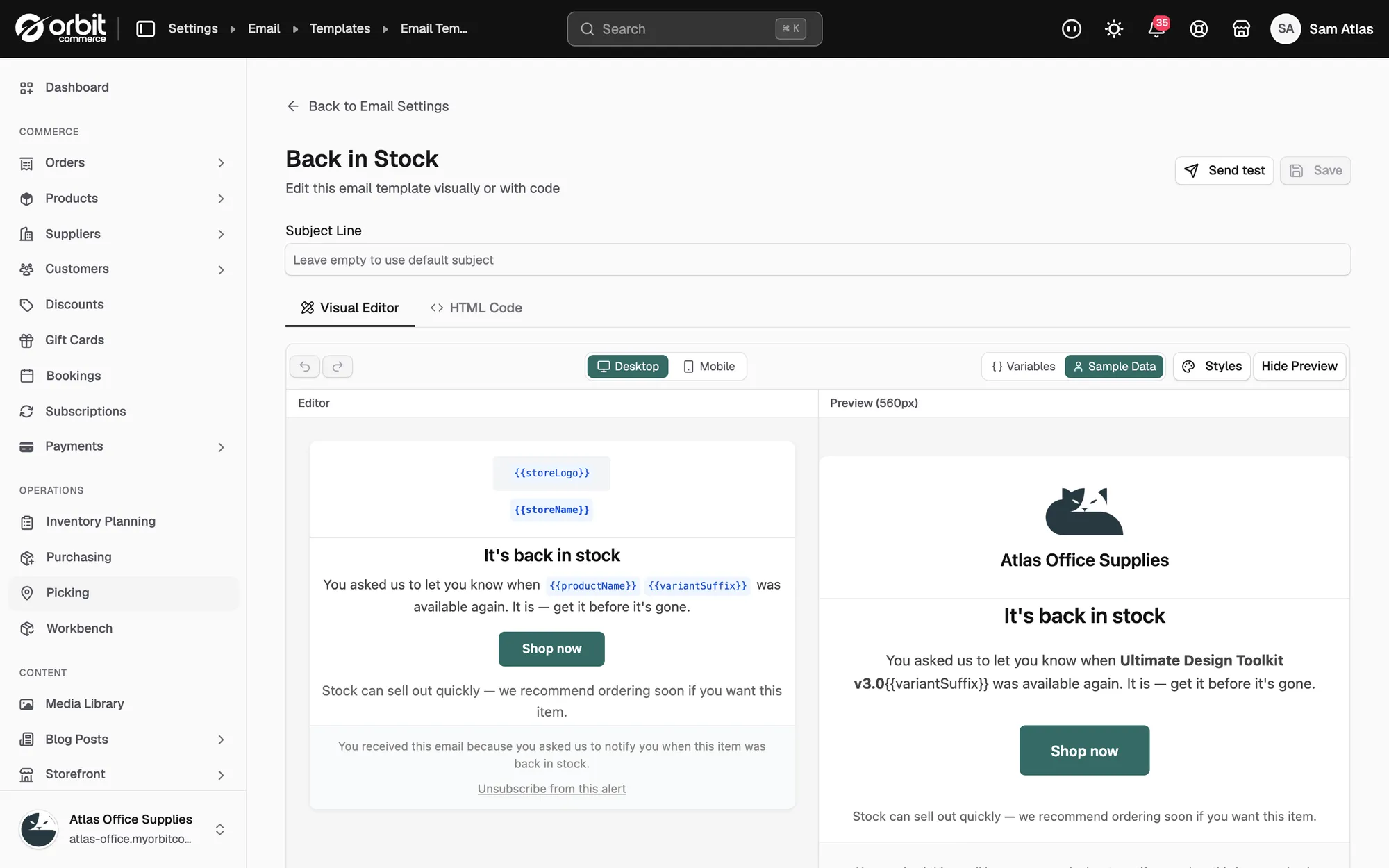Click Templates in the breadcrumb

click(340, 28)
